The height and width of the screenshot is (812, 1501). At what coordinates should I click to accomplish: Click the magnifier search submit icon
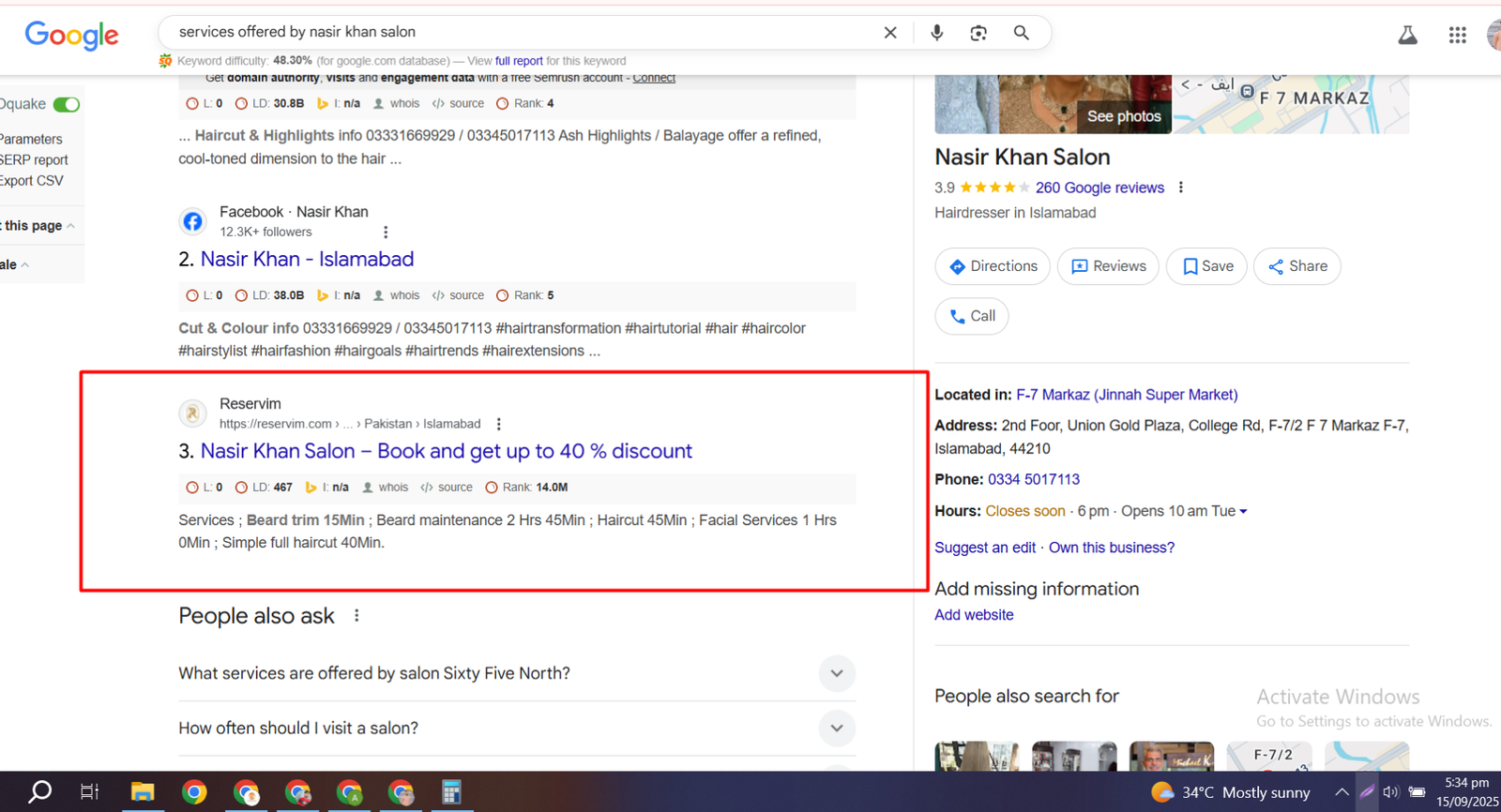[x=1021, y=33]
